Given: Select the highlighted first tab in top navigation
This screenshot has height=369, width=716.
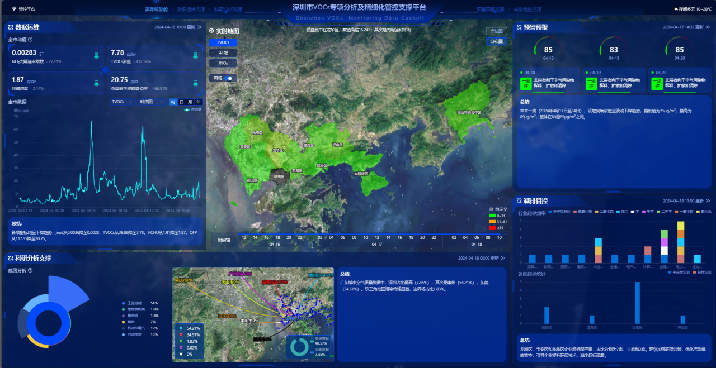Looking at the screenshot, I should click(x=156, y=9).
